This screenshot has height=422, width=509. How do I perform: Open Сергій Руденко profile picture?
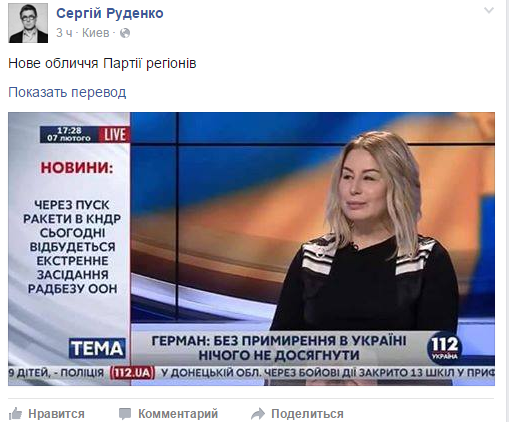pyautogui.click(x=28, y=23)
